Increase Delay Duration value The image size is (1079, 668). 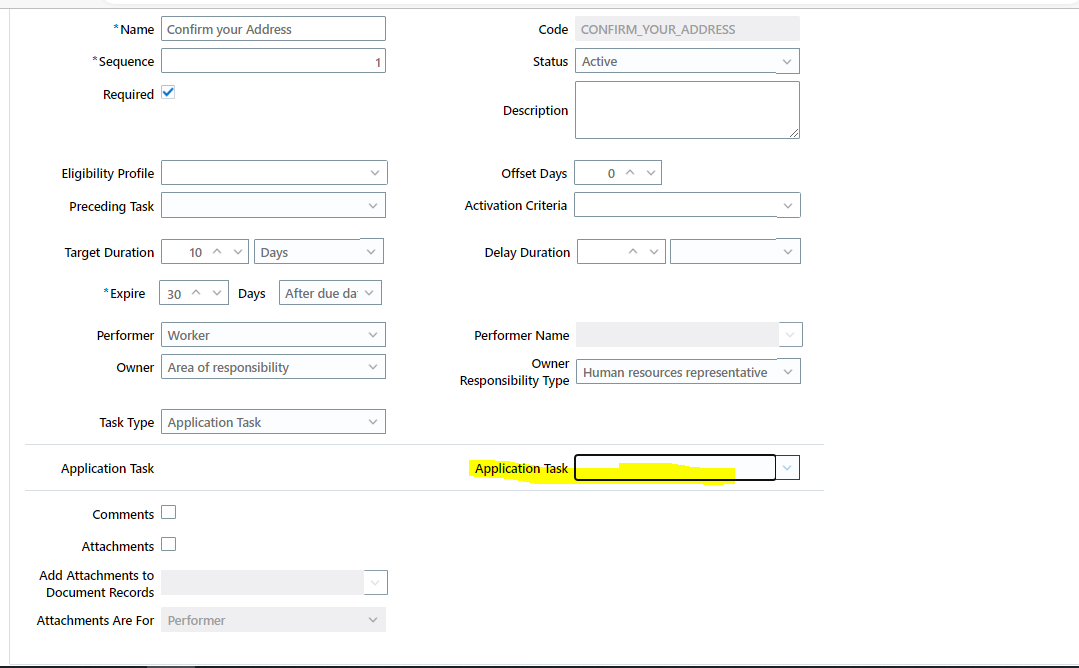click(x=633, y=252)
